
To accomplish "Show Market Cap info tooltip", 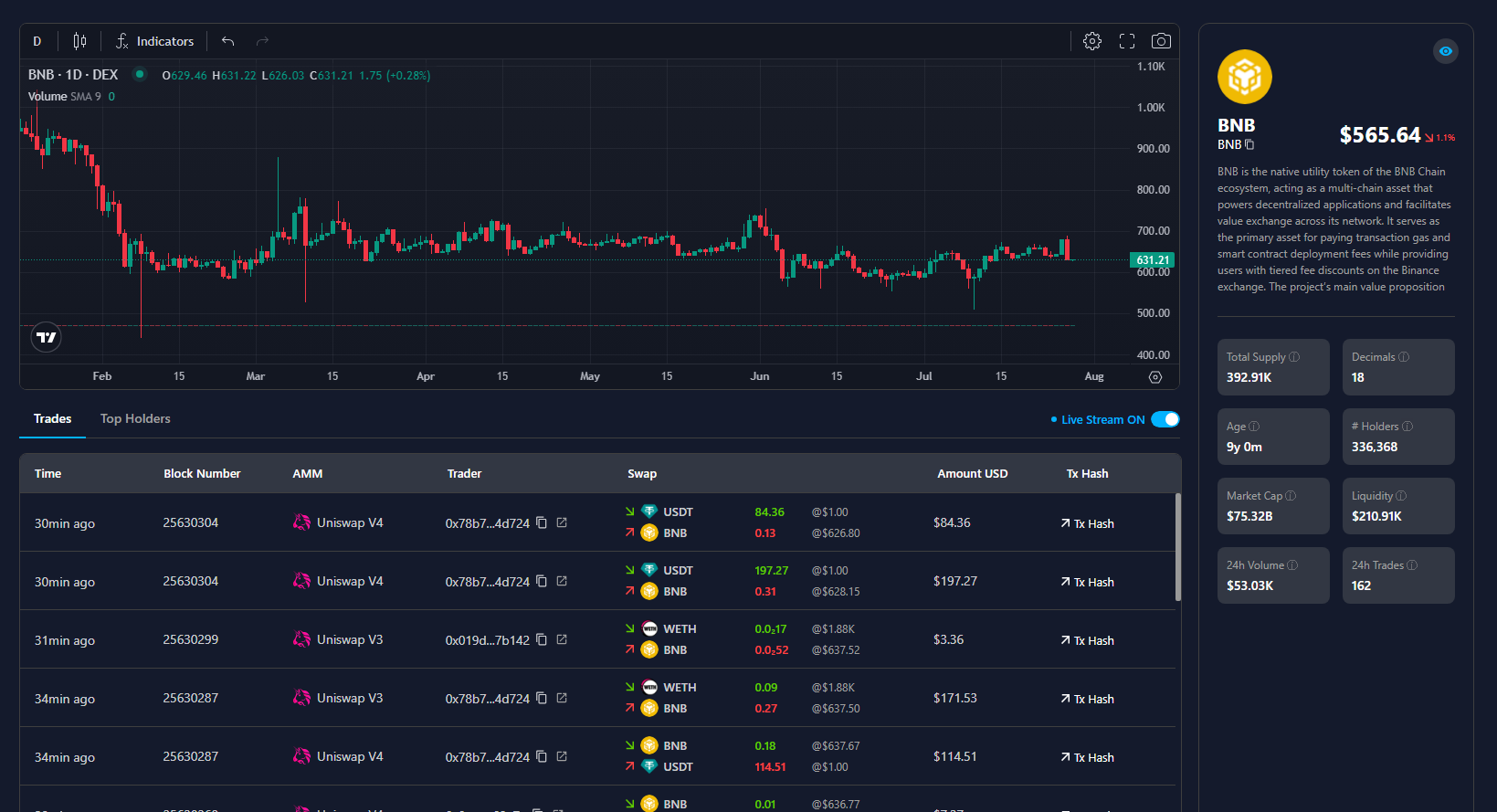I will [x=1291, y=496].
